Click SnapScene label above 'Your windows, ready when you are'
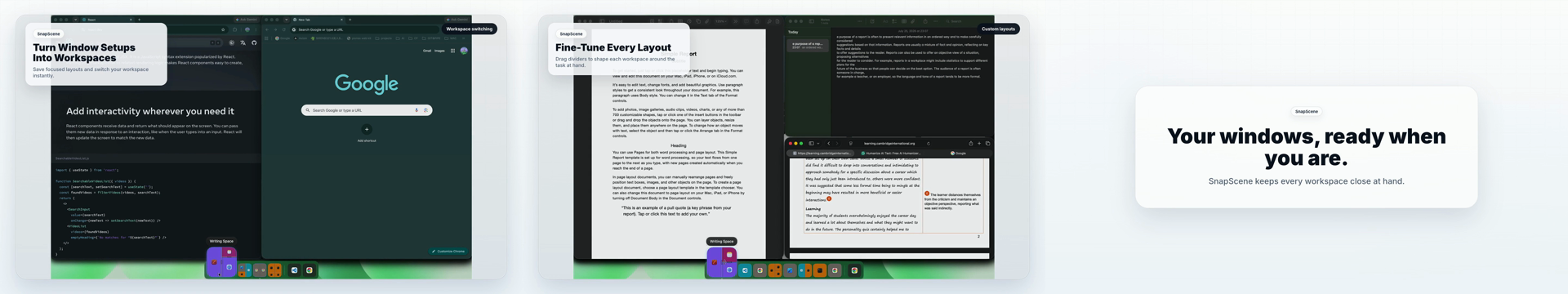 click(x=1306, y=111)
